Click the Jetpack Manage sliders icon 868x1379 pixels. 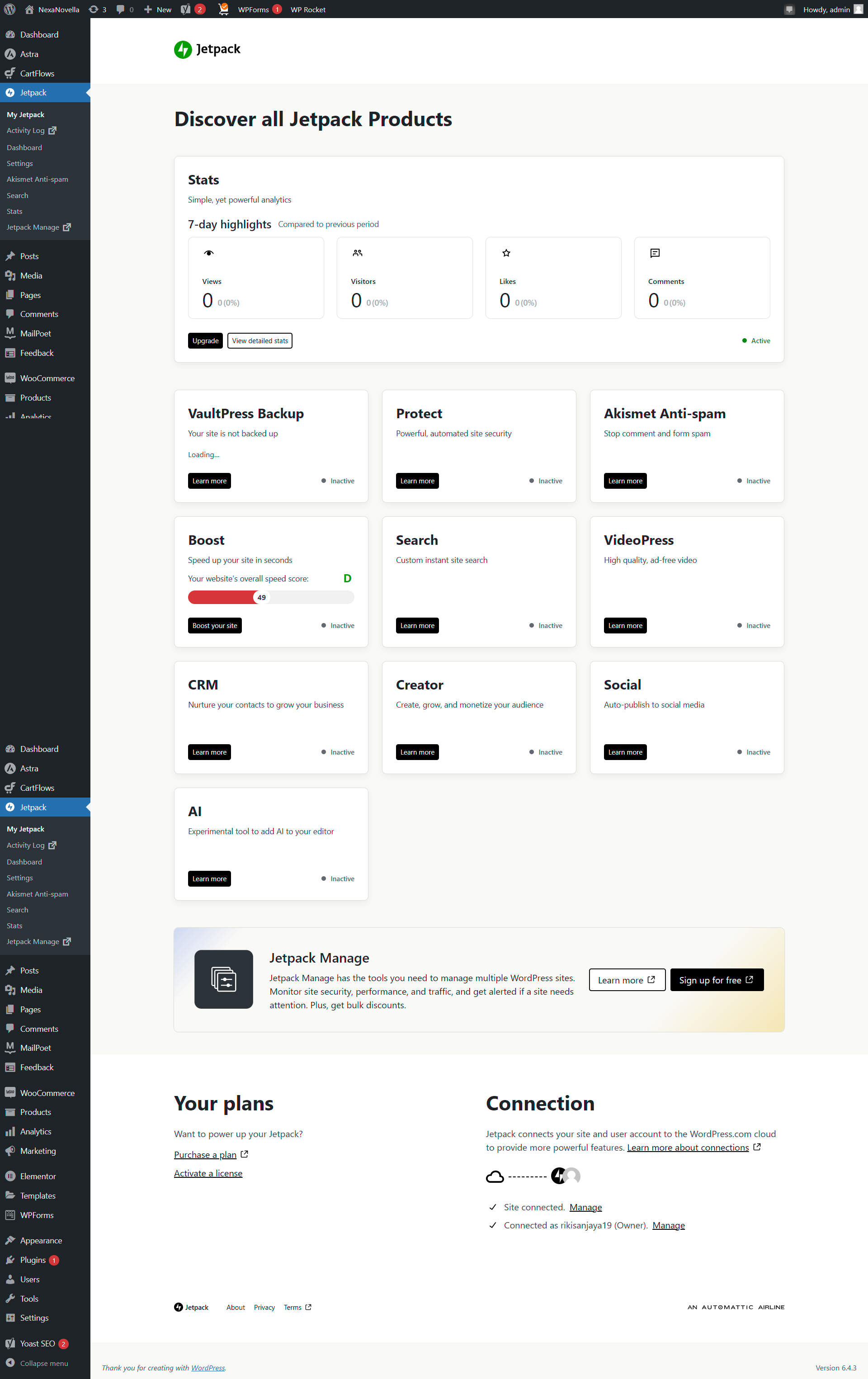[x=223, y=979]
